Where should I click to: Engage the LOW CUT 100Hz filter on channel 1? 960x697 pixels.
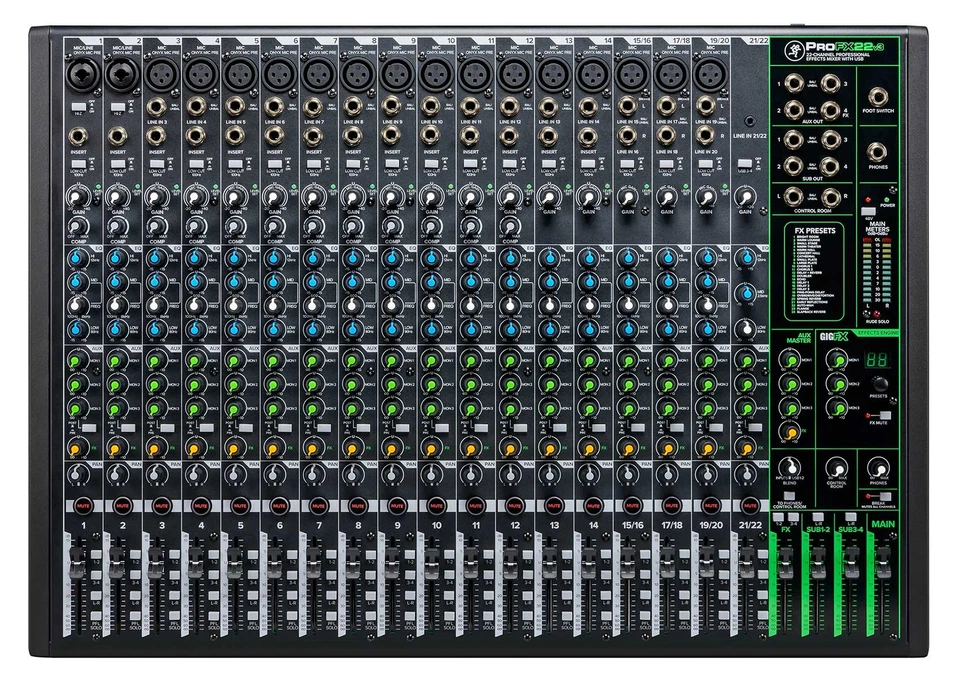80,163
